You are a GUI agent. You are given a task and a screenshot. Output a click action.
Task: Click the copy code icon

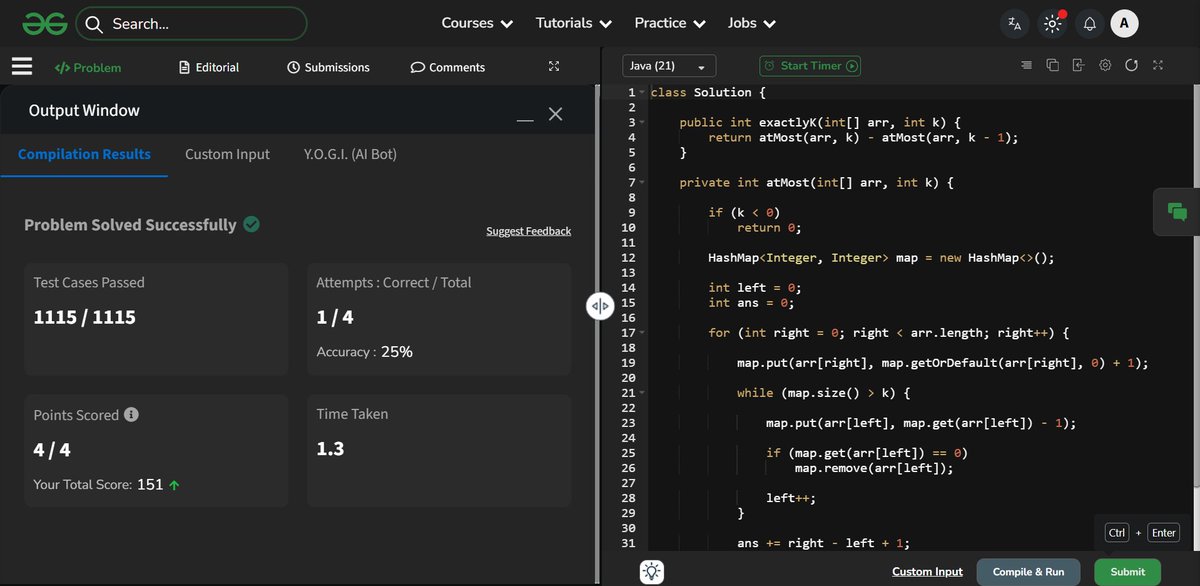pyautogui.click(x=1052, y=65)
